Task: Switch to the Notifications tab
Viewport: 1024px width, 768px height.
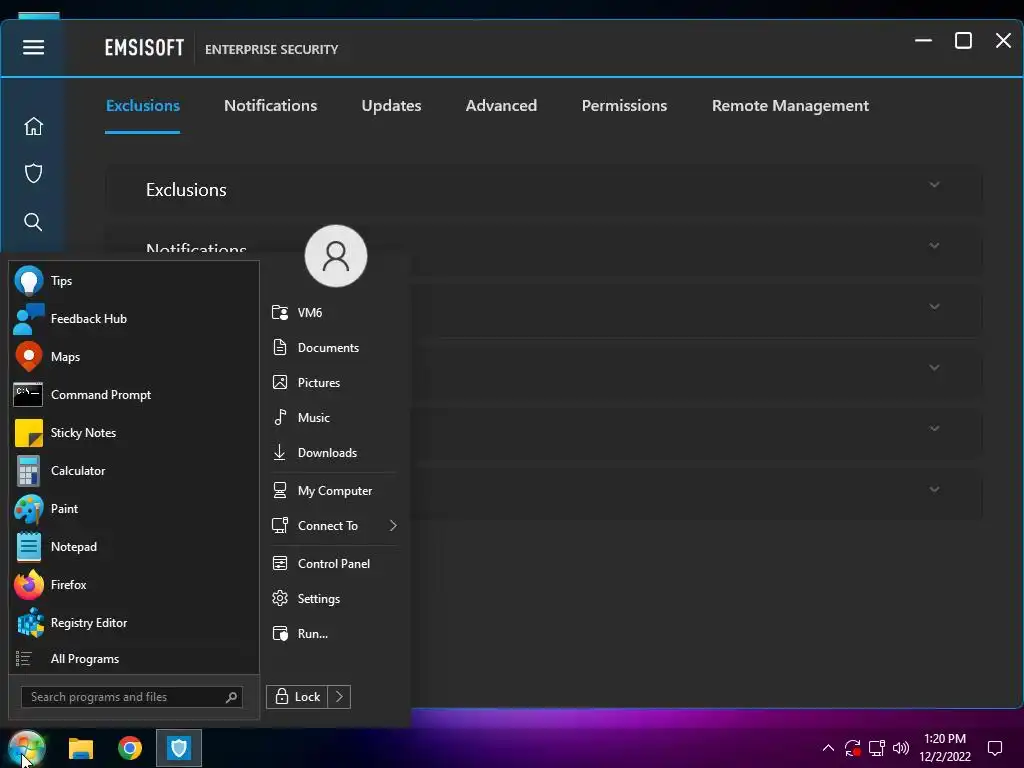Action: [x=270, y=106]
